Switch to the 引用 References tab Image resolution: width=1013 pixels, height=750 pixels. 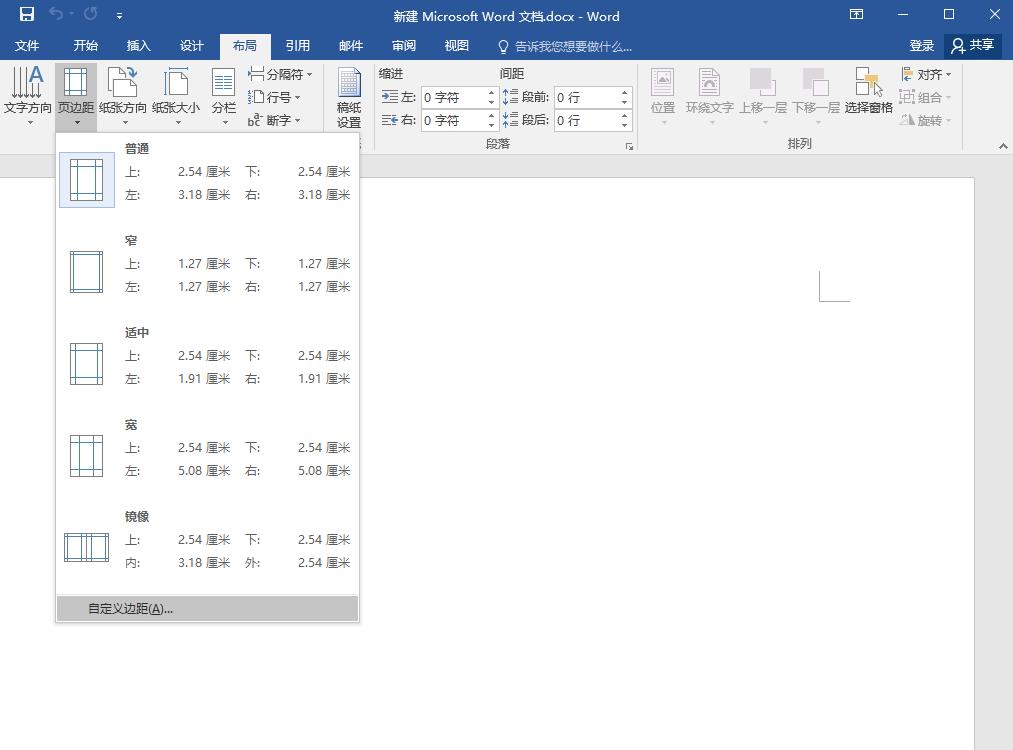(x=297, y=46)
